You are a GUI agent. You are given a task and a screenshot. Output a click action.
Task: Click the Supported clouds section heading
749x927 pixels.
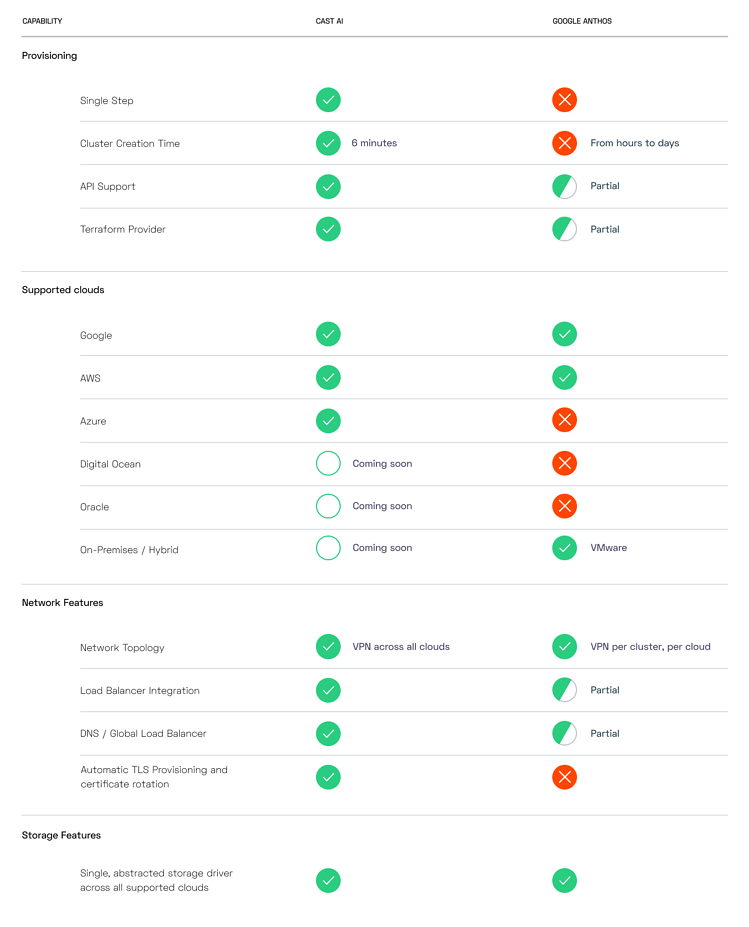63,290
